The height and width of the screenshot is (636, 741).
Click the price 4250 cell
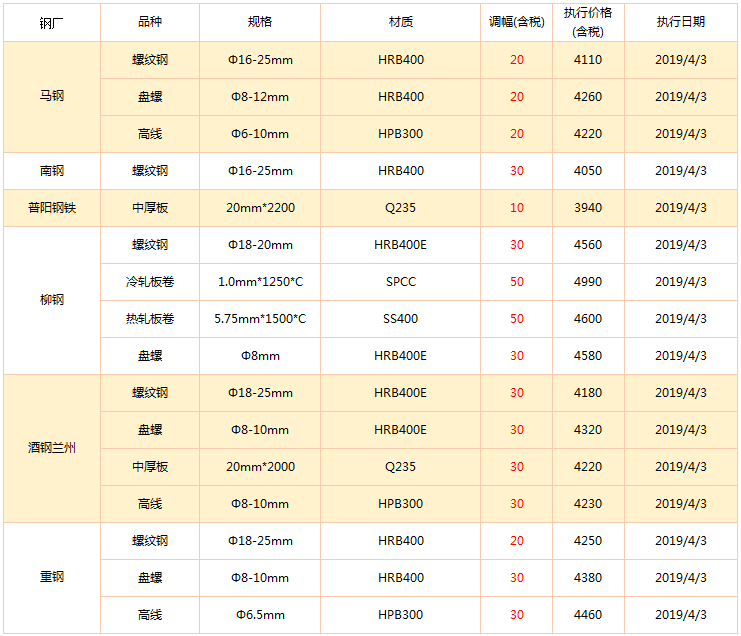[x=588, y=541]
